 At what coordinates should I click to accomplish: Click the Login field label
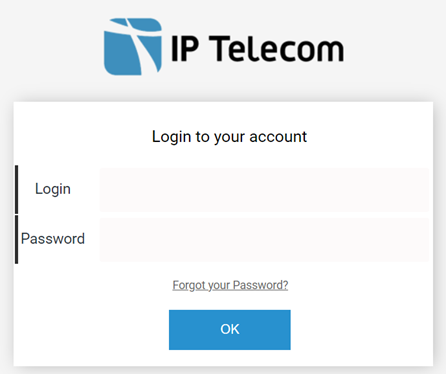coord(53,189)
